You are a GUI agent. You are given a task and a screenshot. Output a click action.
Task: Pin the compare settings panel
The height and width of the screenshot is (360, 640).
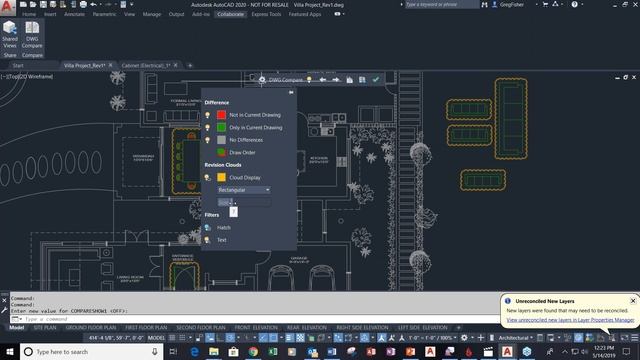[x=291, y=93]
